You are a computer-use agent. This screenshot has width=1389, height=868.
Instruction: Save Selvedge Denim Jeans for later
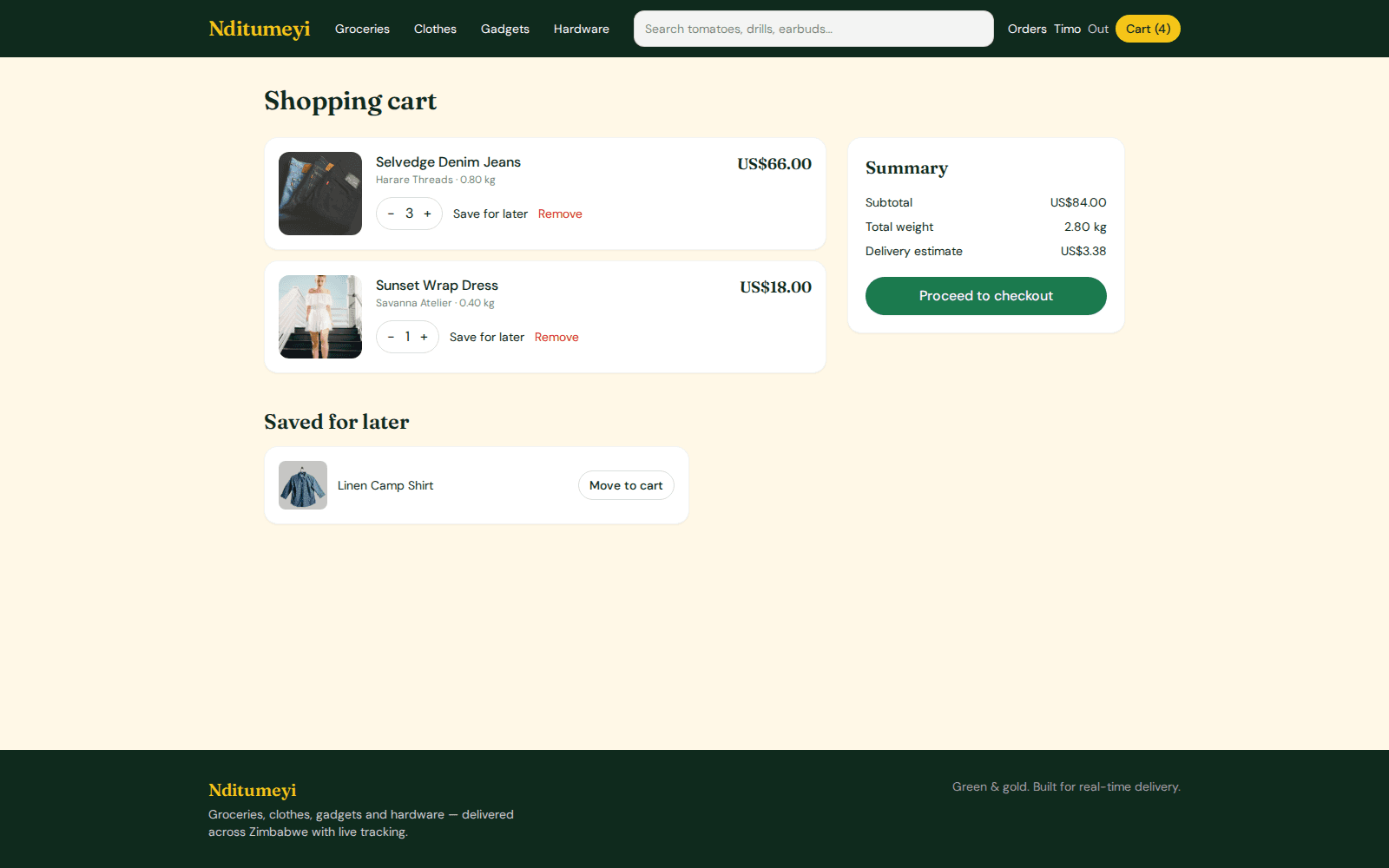point(490,214)
